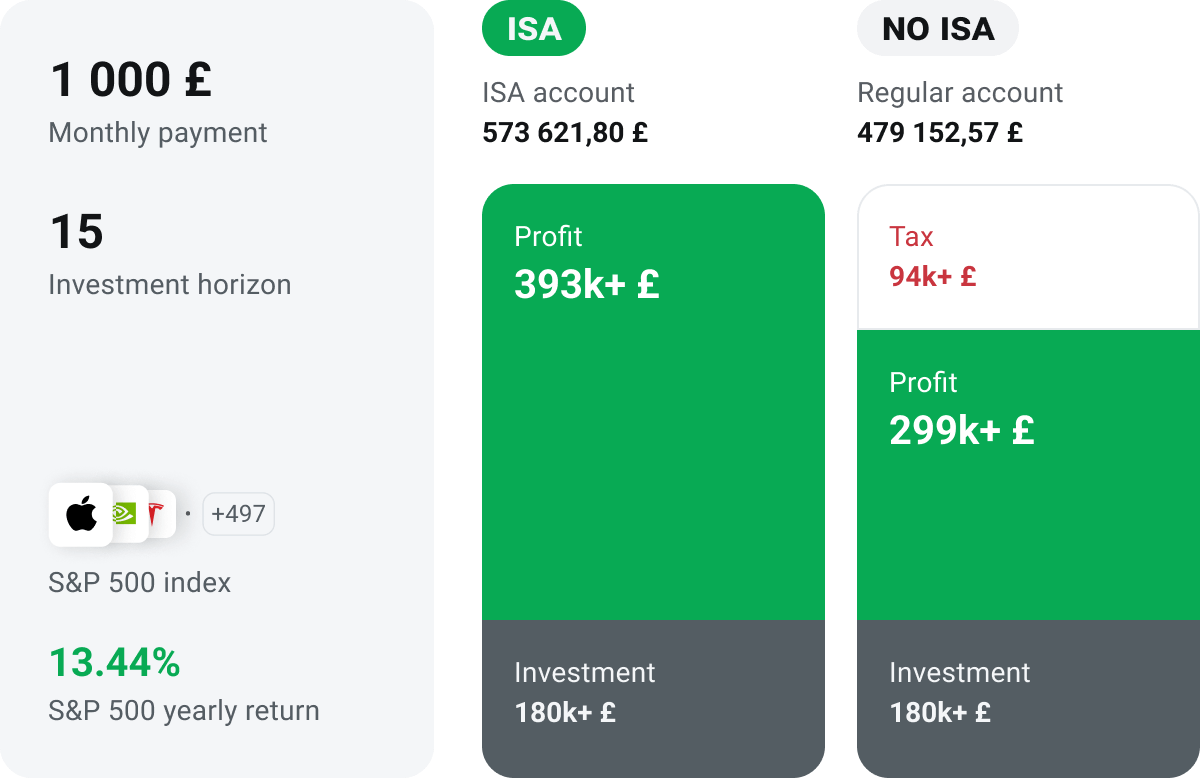The width and height of the screenshot is (1200, 778).
Task: Enable the S&P 500 index selection
Action: (x=139, y=582)
